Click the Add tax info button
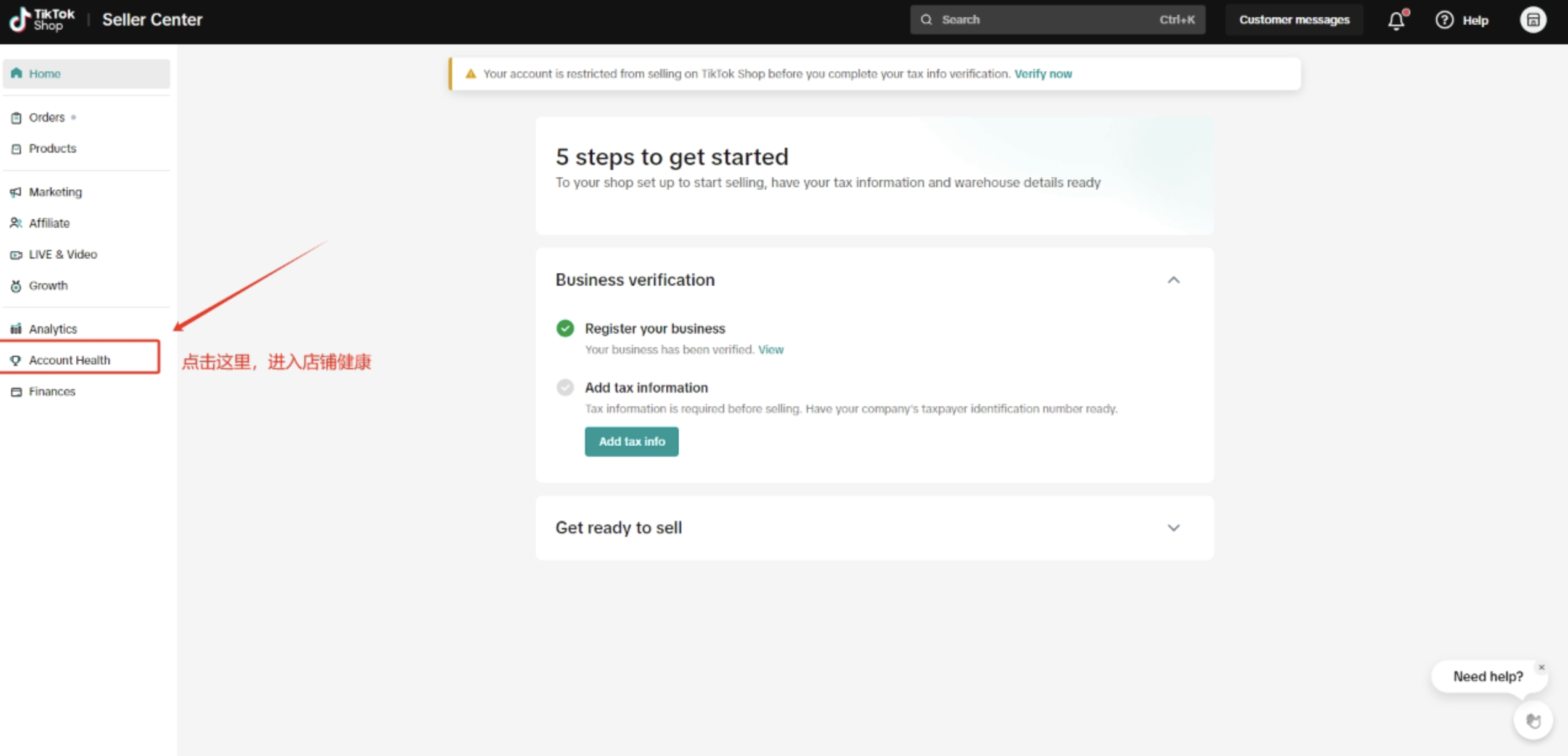 click(x=631, y=441)
